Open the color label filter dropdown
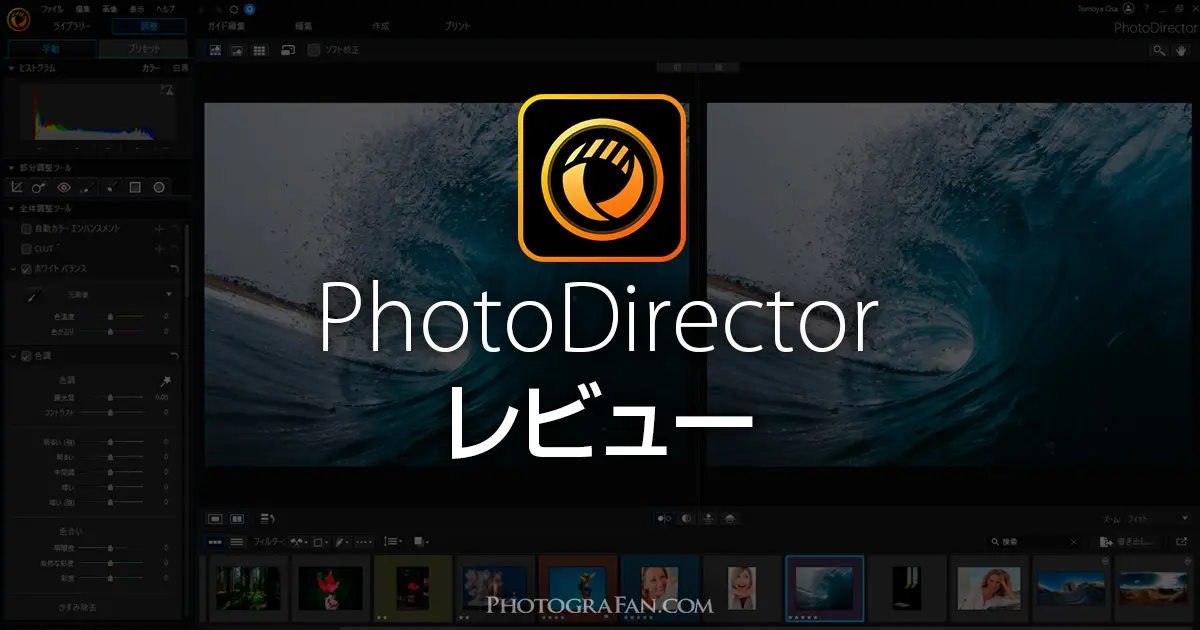This screenshot has width=1200, height=630. click(321, 542)
